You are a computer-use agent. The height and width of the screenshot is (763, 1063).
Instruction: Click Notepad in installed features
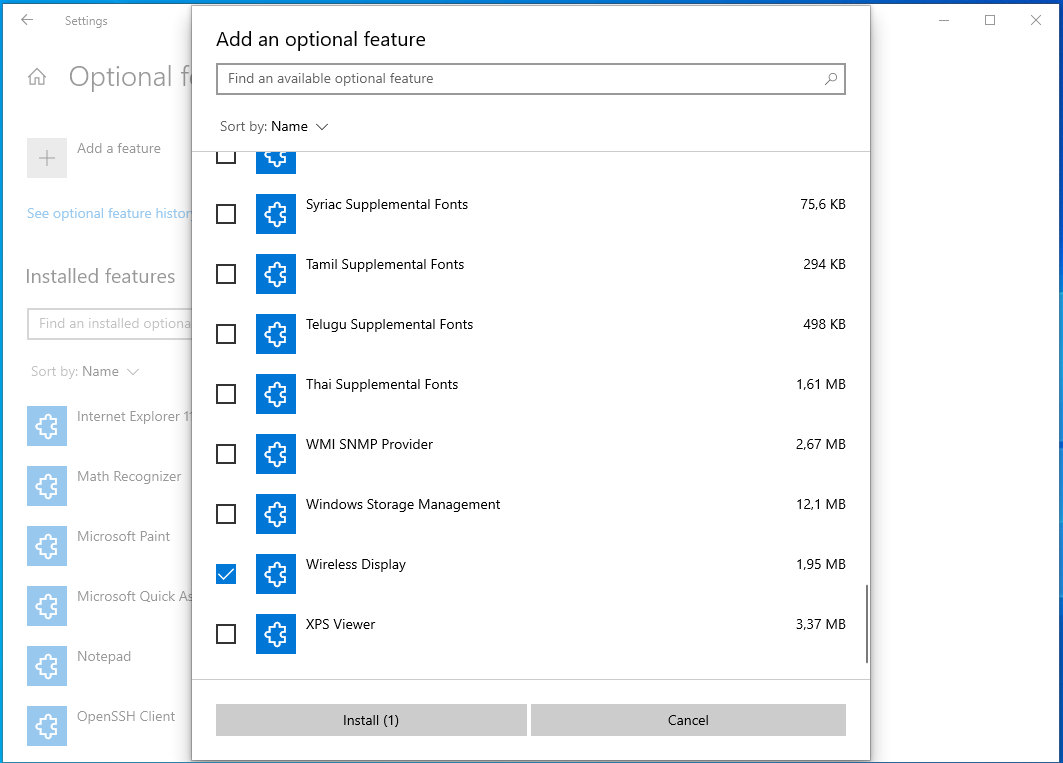(x=104, y=657)
